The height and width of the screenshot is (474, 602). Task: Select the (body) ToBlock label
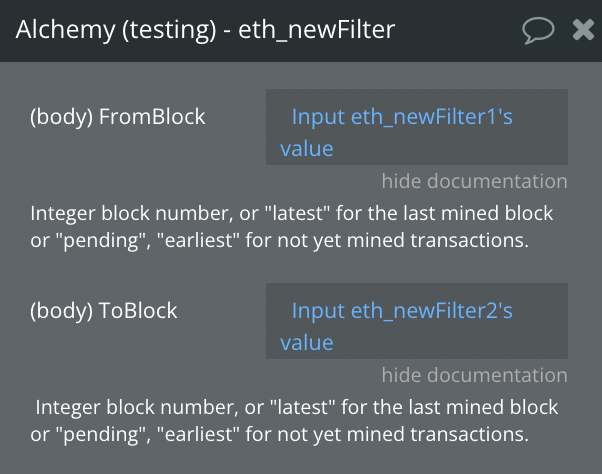(104, 311)
